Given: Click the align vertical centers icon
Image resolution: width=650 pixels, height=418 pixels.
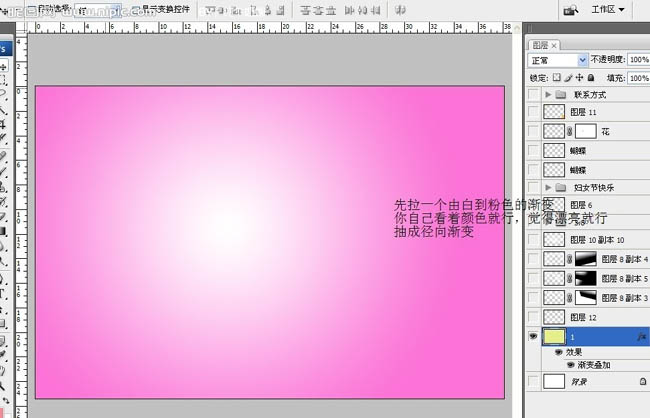Looking at the screenshot, I should tap(224, 10).
